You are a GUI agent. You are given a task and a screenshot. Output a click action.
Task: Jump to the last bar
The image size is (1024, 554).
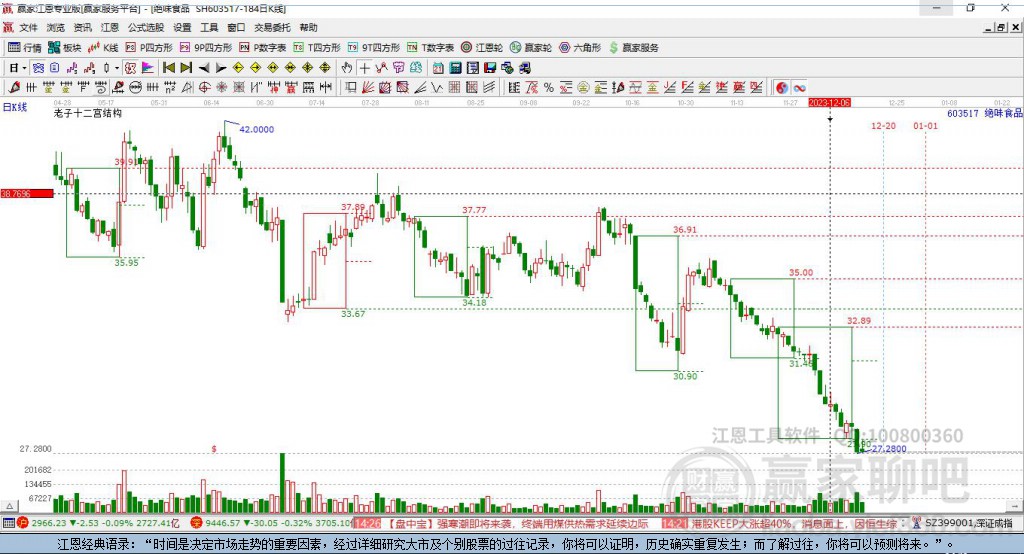pos(186,68)
